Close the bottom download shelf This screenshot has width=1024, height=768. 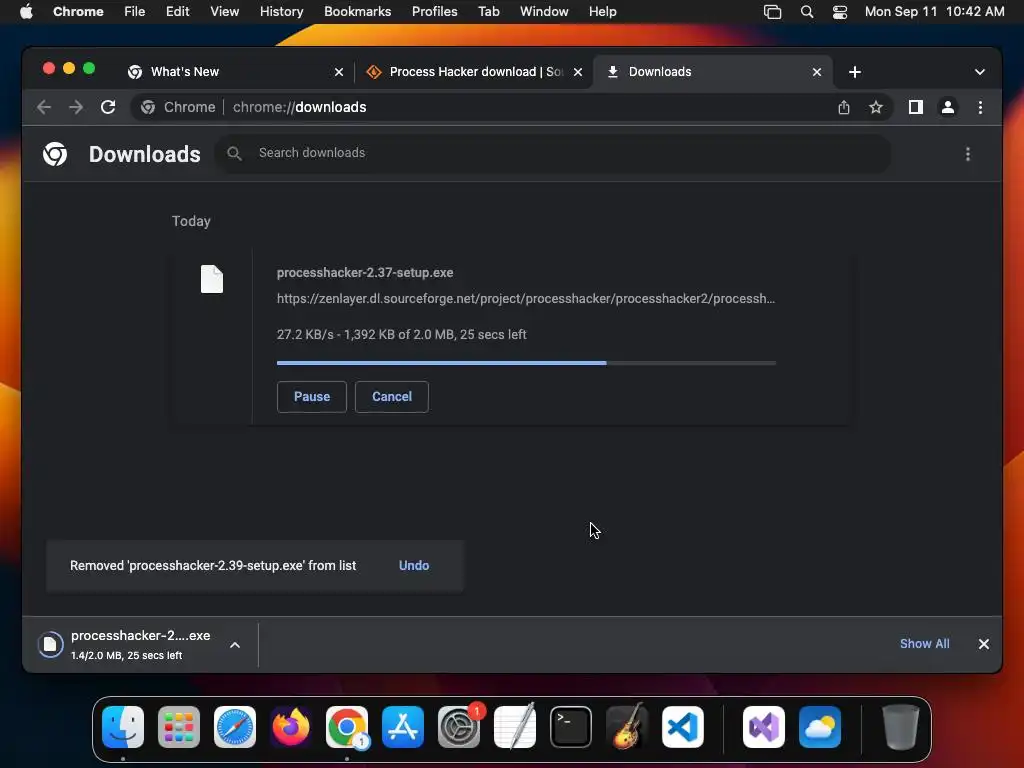(984, 644)
